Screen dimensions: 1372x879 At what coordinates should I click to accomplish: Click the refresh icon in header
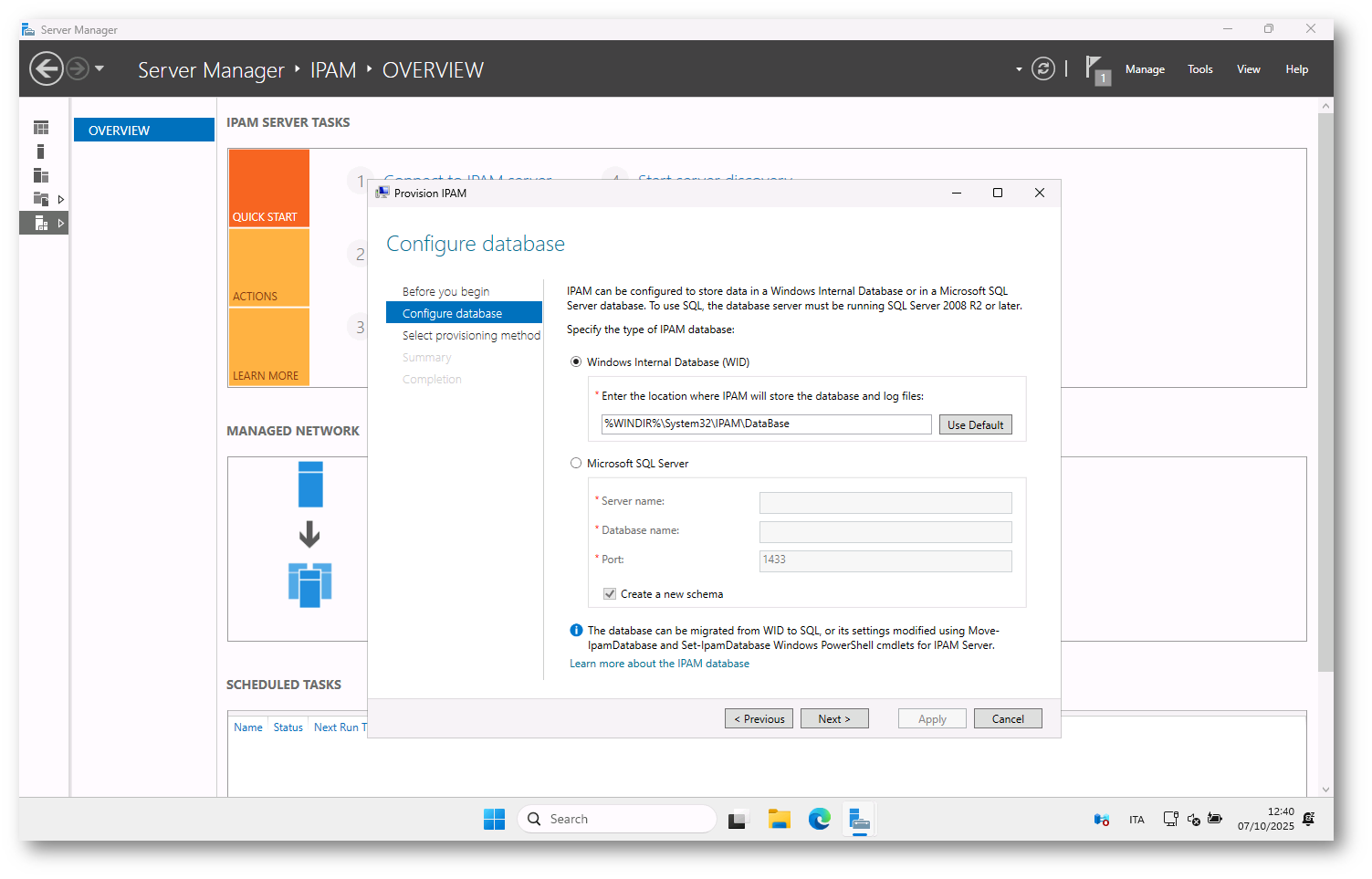click(x=1042, y=68)
